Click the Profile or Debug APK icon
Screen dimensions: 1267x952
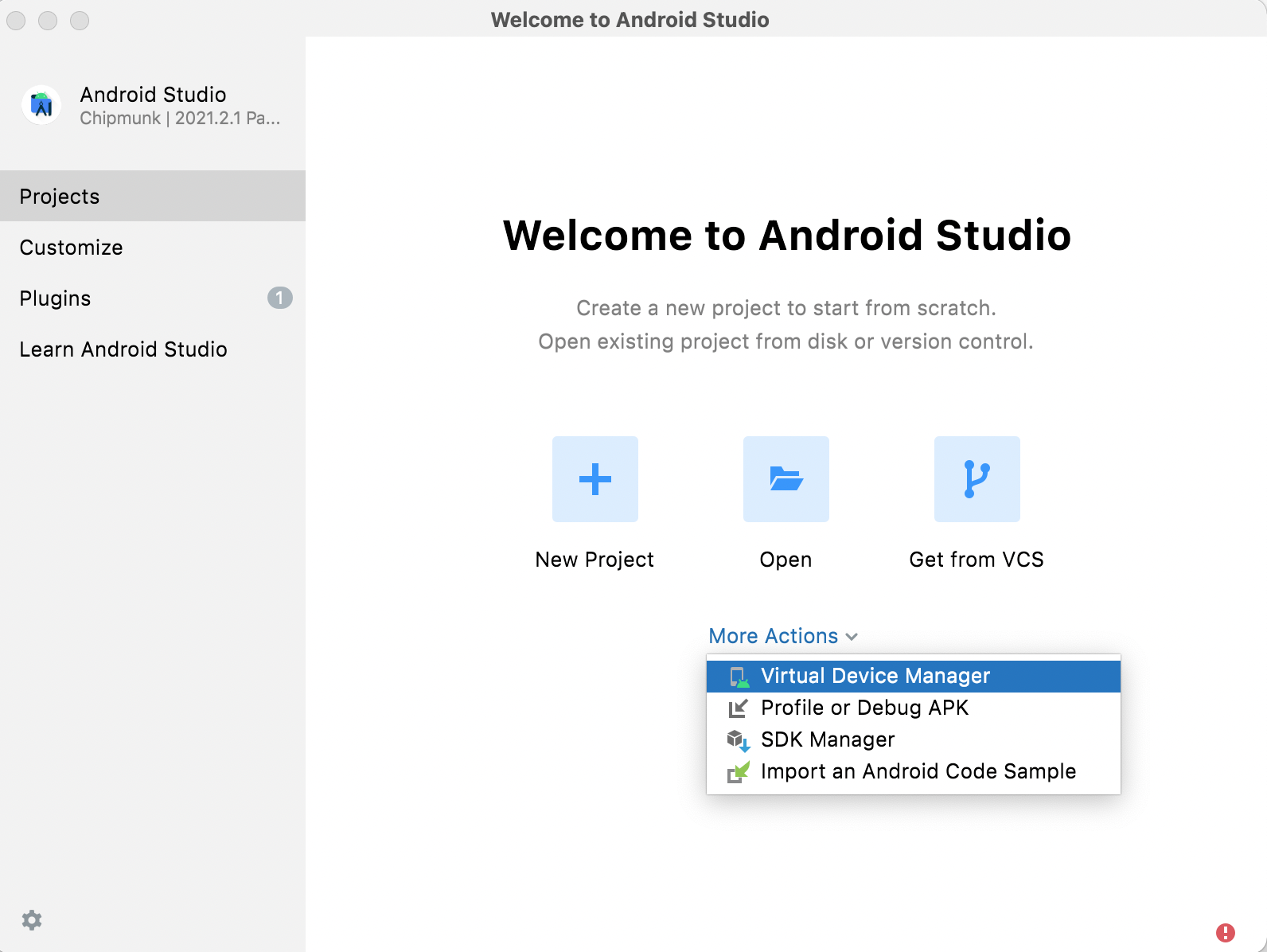739,708
